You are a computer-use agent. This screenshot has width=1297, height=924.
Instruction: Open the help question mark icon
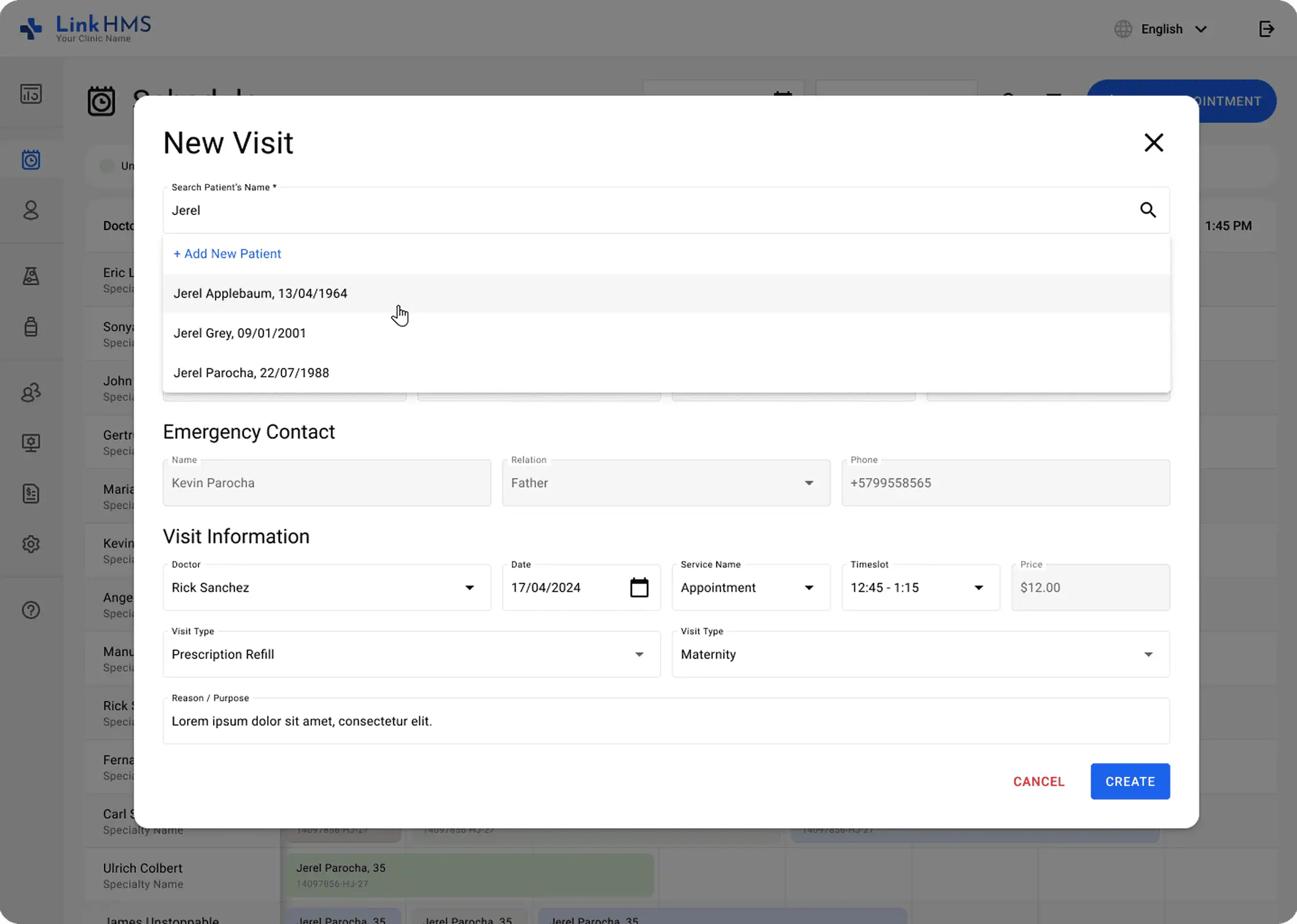(x=31, y=610)
